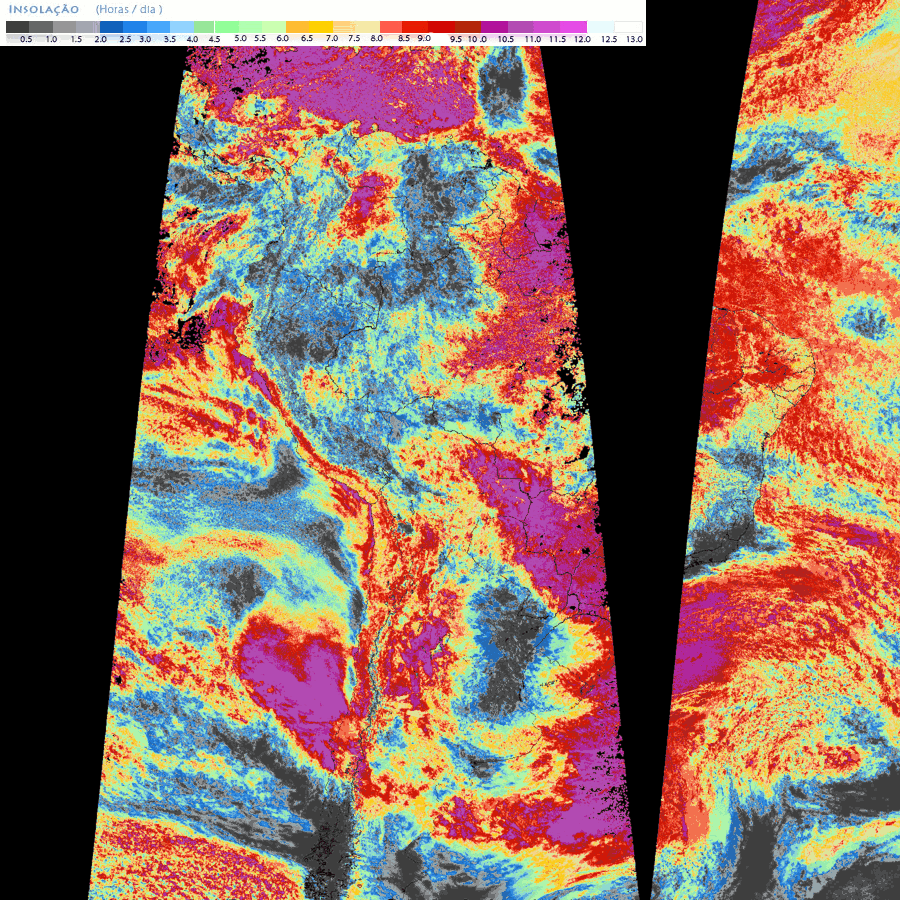900x900 pixels.
Task: Select the '8.0' legend value
Action: coord(377,38)
